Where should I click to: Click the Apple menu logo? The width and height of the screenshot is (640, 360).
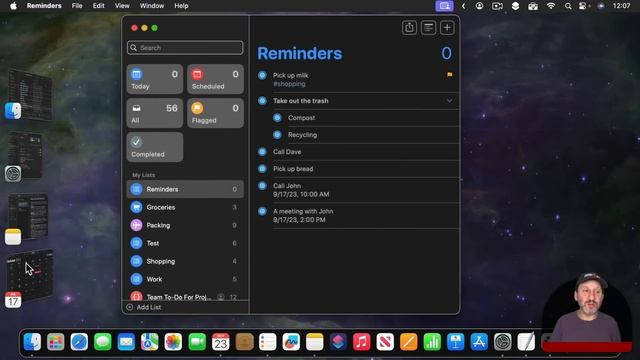tap(13, 6)
